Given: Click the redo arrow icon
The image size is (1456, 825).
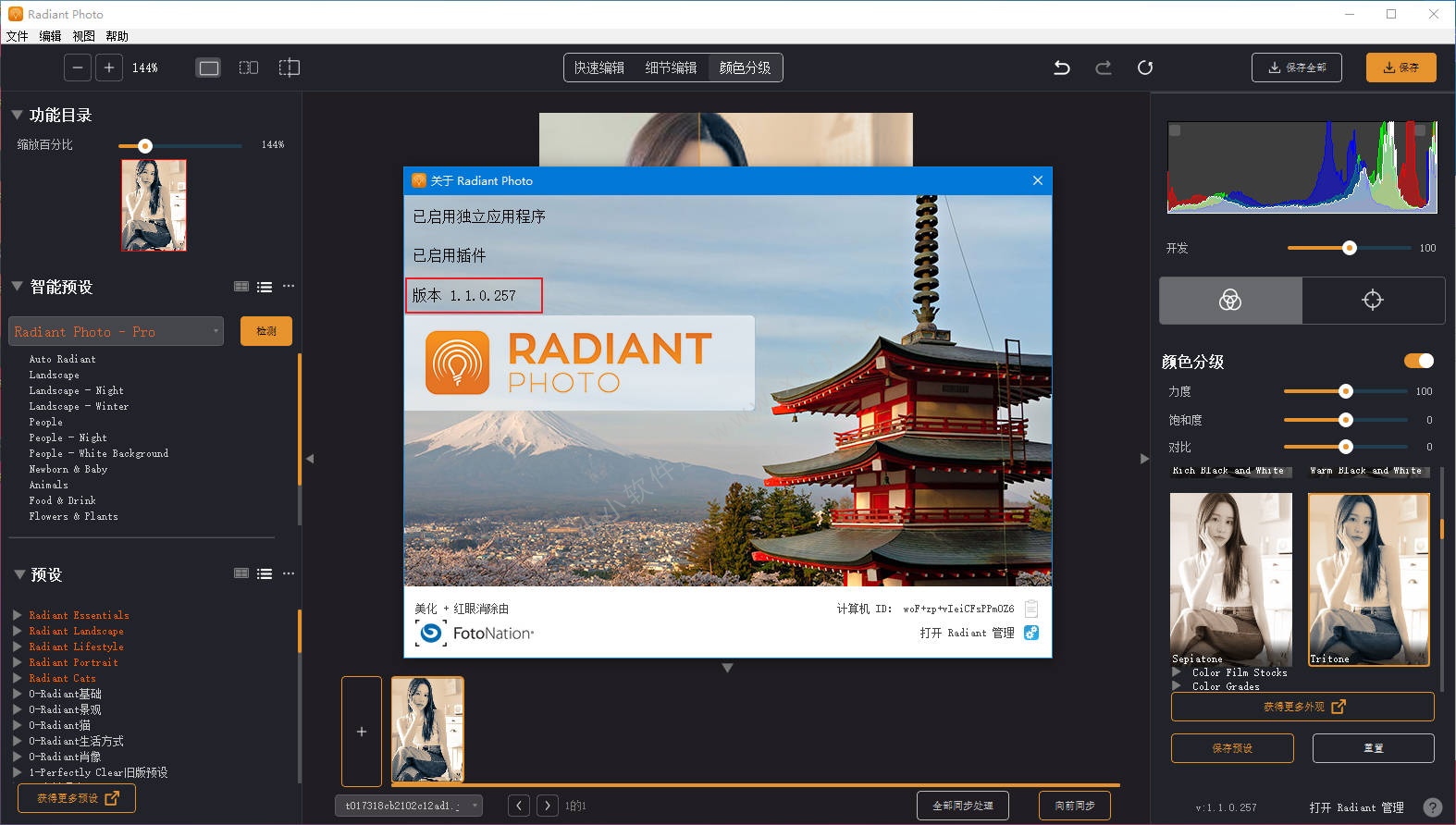Looking at the screenshot, I should pos(1104,68).
